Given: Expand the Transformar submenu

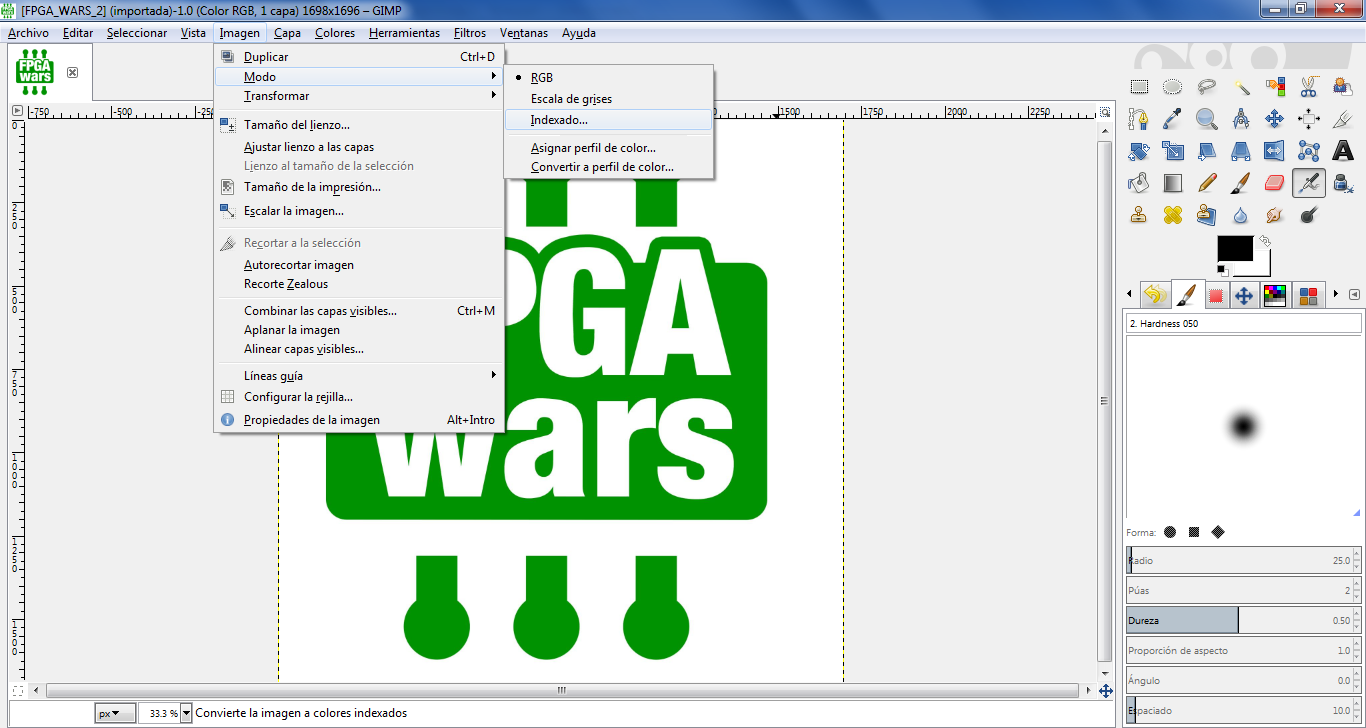Looking at the screenshot, I should (x=359, y=96).
